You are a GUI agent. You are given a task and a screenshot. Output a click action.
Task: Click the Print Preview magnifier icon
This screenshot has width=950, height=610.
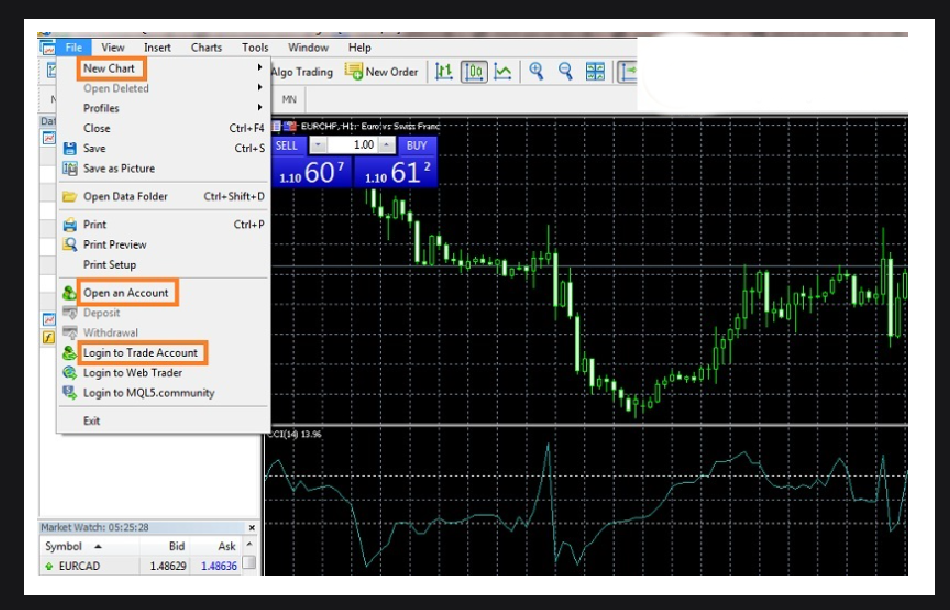pos(70,245)
